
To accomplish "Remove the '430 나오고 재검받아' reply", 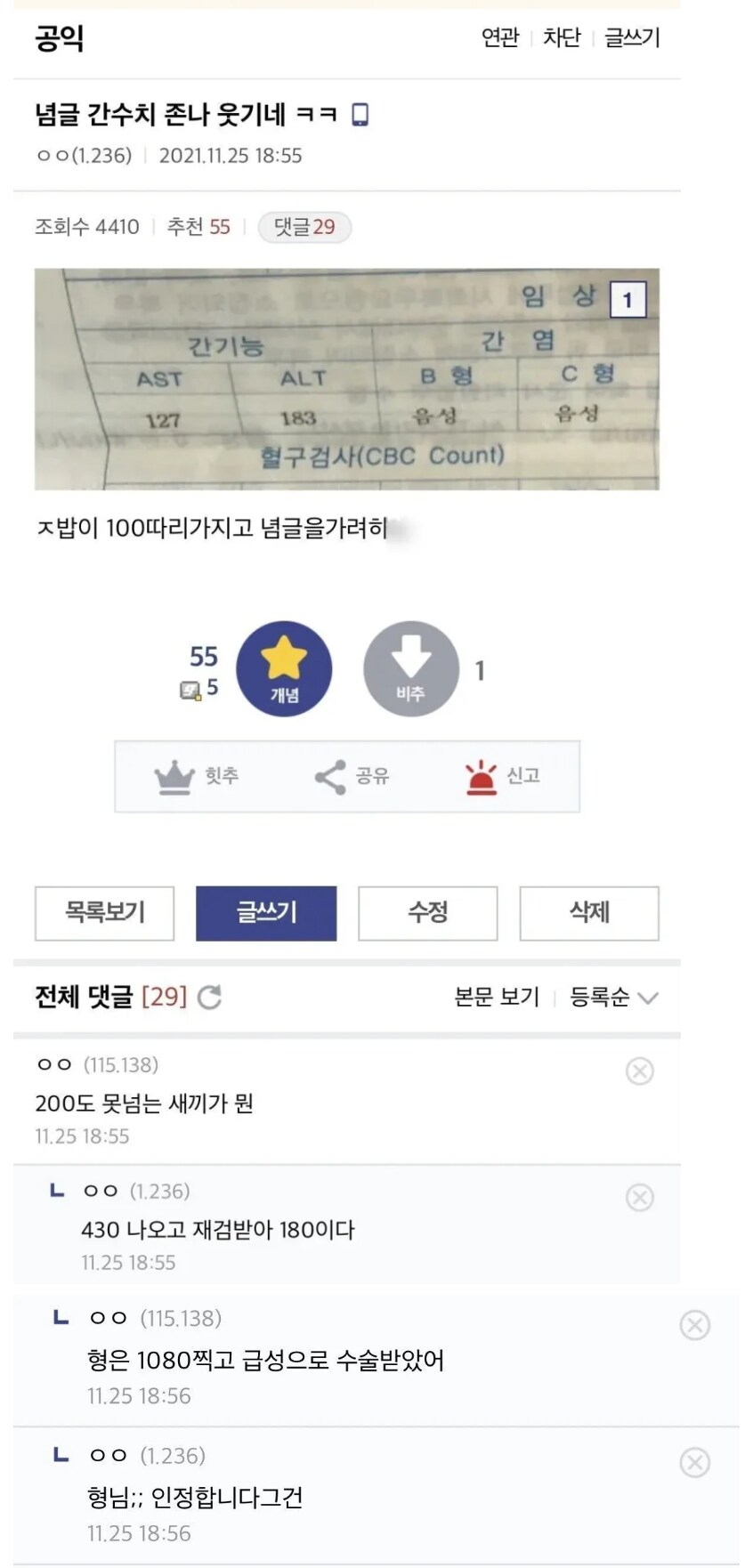I will point(639,1197).
